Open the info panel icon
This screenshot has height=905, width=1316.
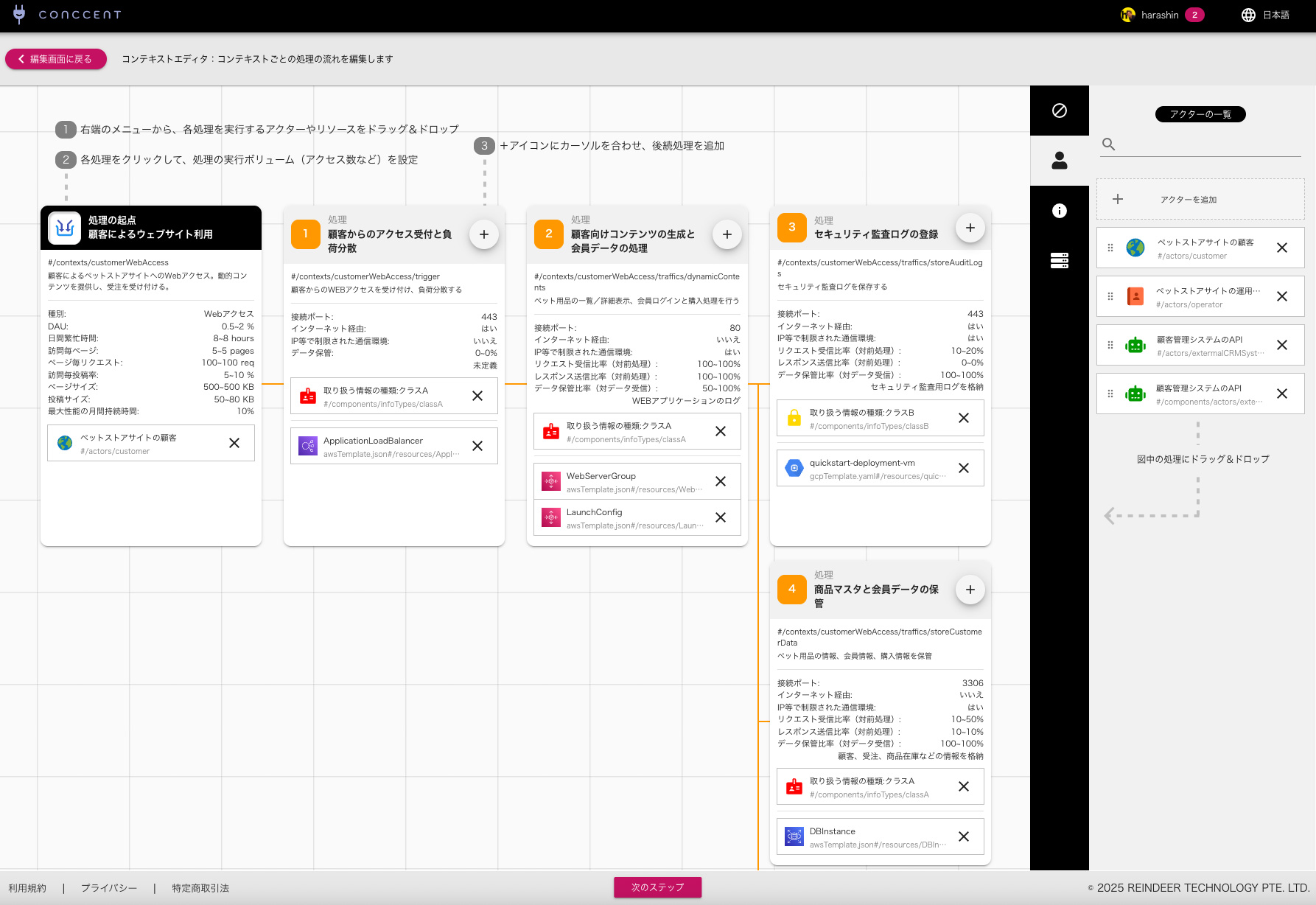click(1059, 211)
